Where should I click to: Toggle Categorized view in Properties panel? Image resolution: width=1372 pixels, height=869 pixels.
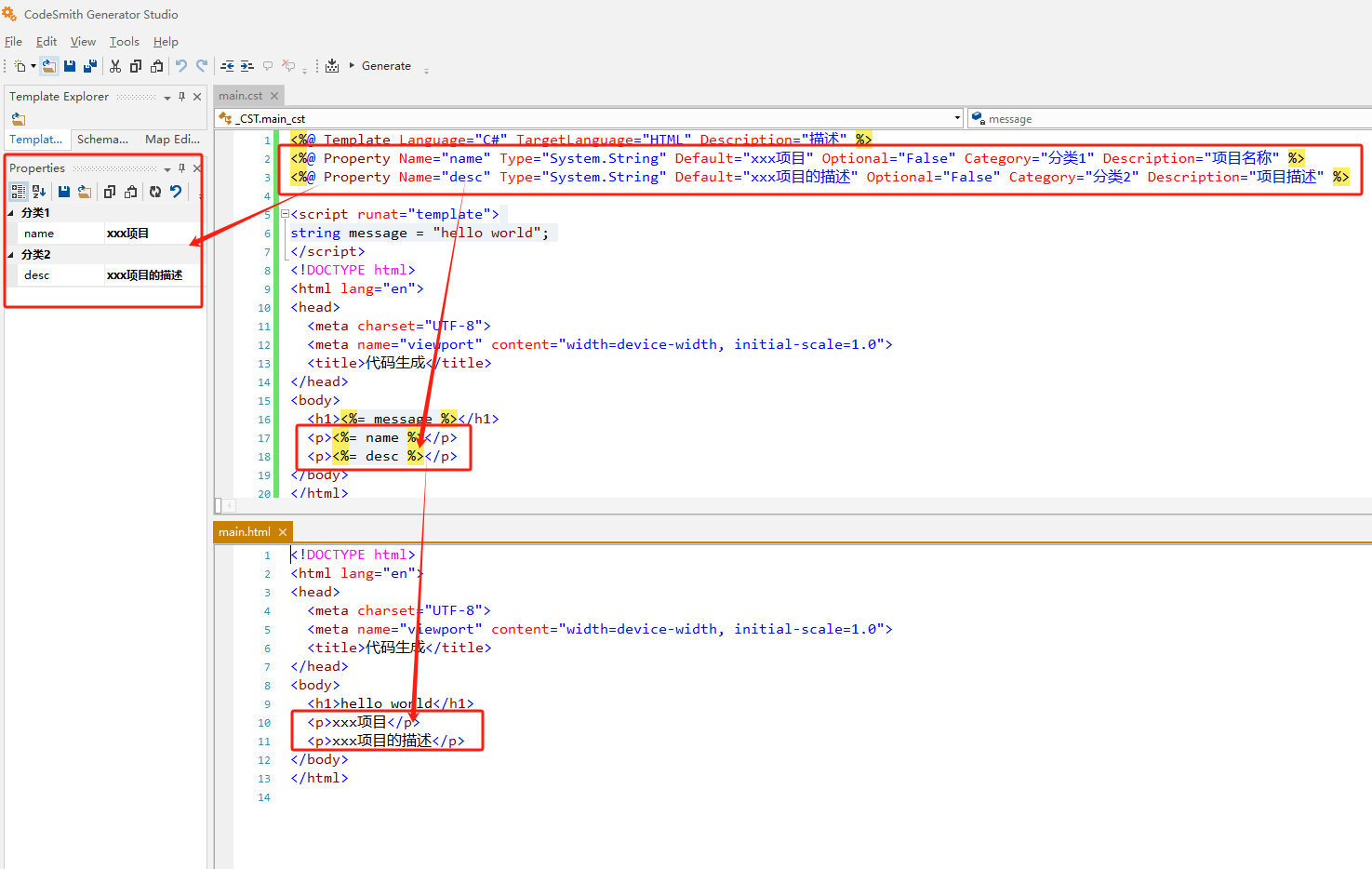coord(19,192)
